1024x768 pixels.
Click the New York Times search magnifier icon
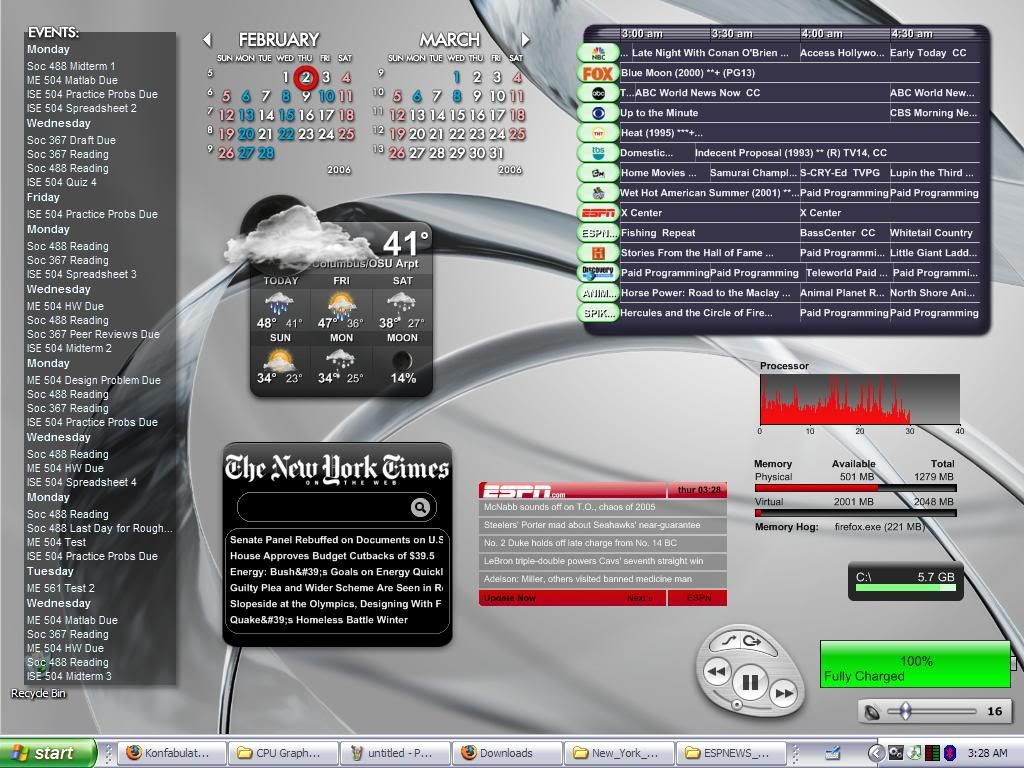420,508
